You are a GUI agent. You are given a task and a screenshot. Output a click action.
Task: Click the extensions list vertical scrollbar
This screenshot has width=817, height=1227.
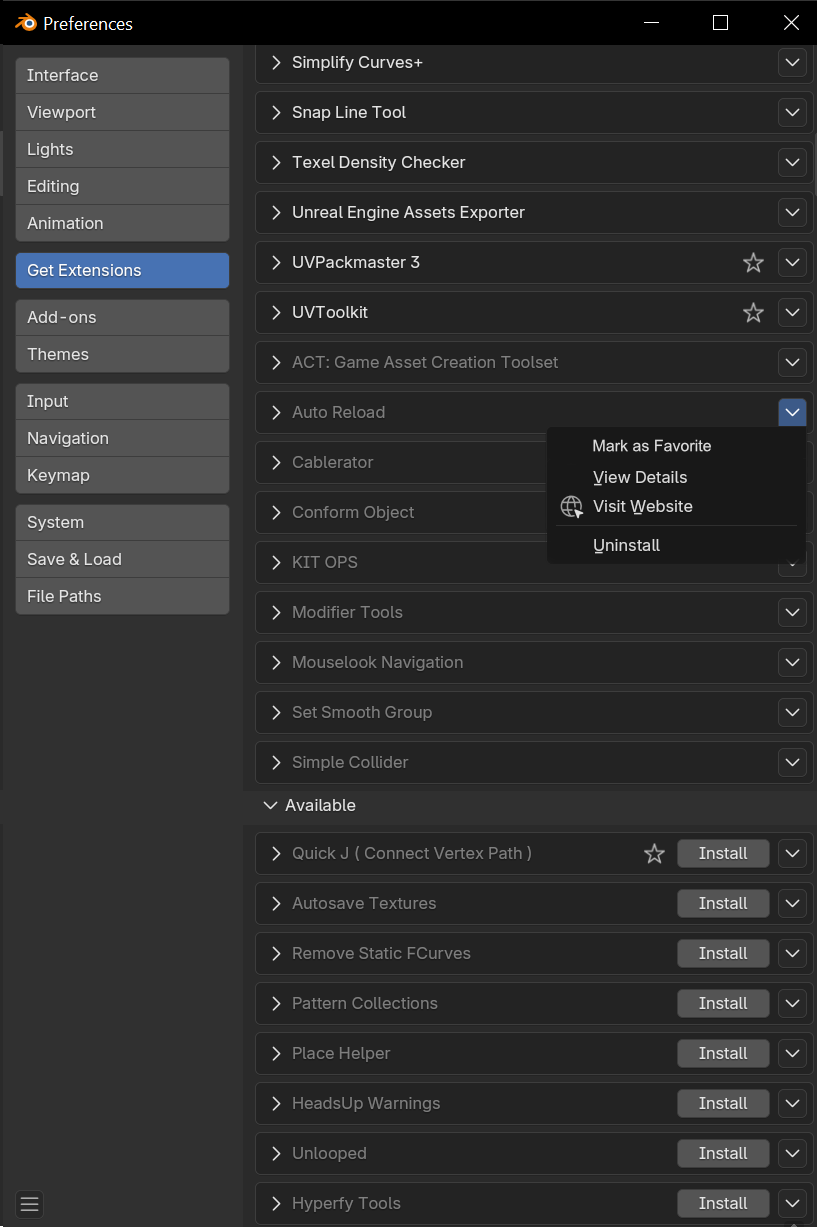[814, 165]
